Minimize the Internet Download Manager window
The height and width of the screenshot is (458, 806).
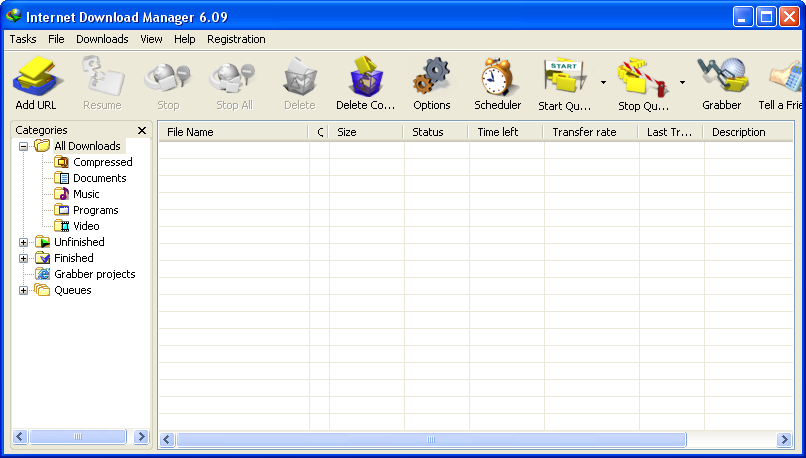[x=742, y=17]
